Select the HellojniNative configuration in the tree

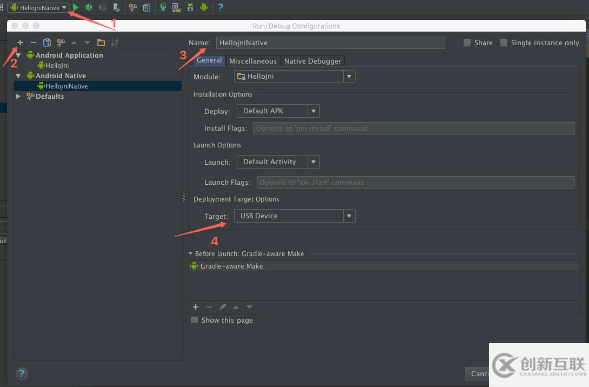click(x=98, y=86)
